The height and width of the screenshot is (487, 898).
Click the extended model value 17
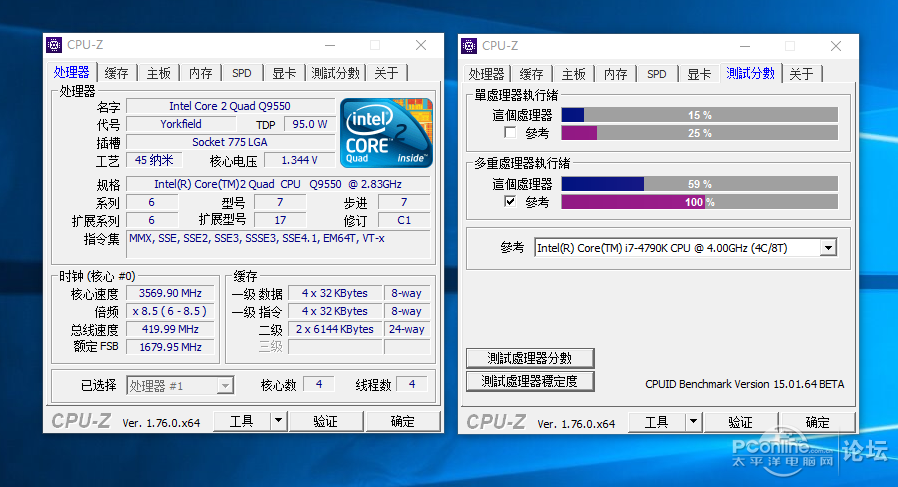(x=280, y=220)
